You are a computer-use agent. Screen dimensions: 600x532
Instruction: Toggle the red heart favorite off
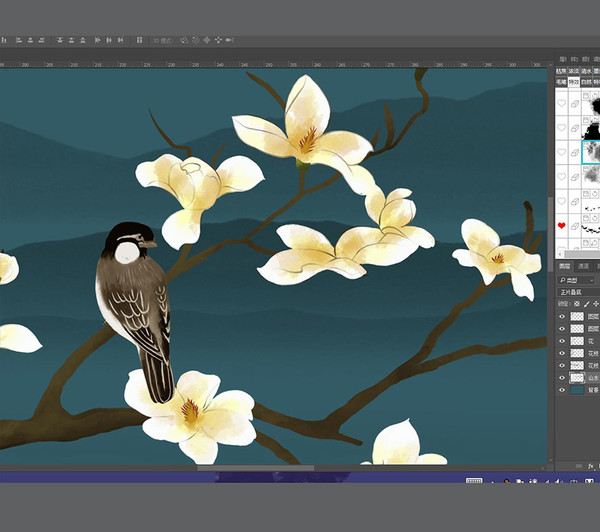[x=561, y=225]
